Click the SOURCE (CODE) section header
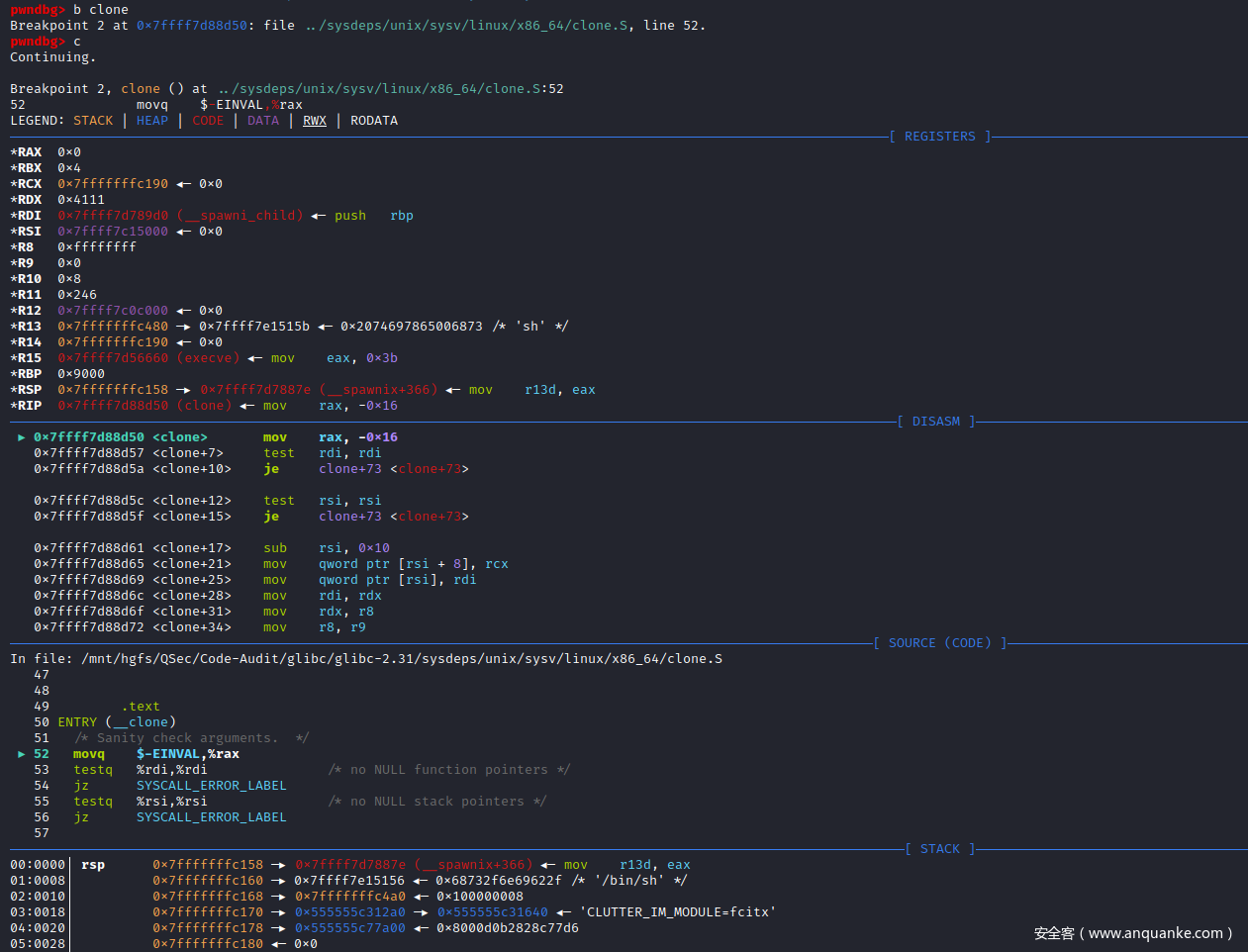Image resolution: width=1248 pixels, height=952 pixels. (x=939, y=643)
